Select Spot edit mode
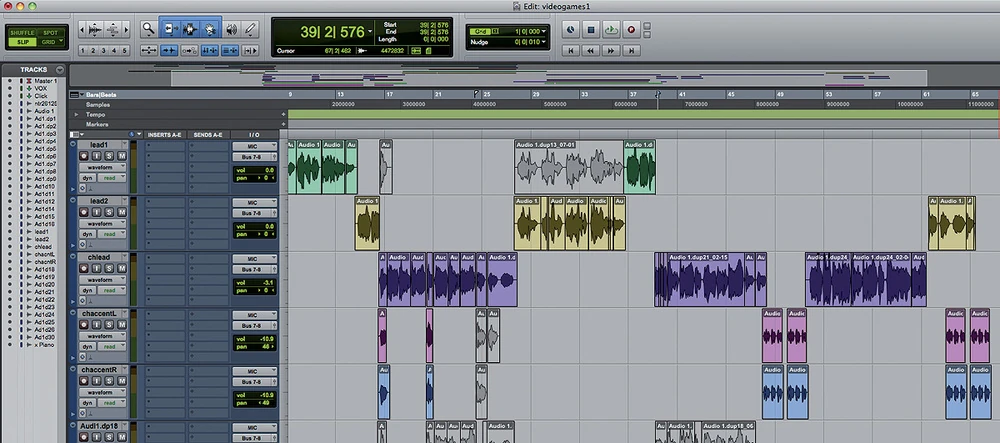1000x443 pixels. point(49,33)
